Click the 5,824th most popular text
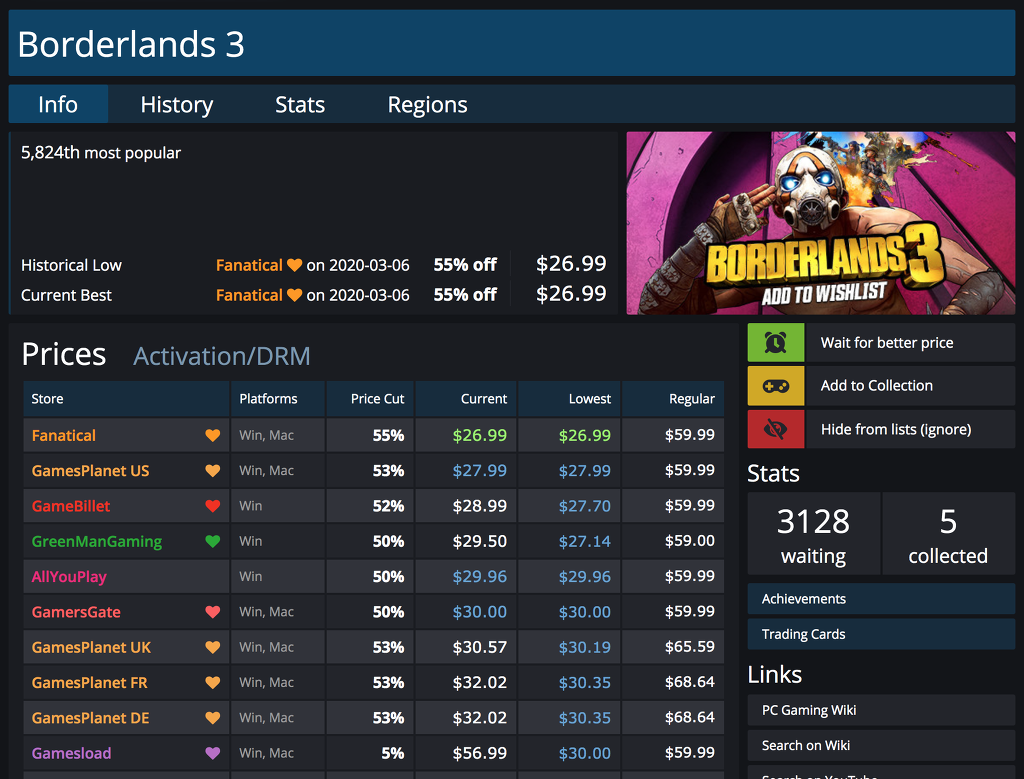1024x779 pixels. (x=101, y=153)
